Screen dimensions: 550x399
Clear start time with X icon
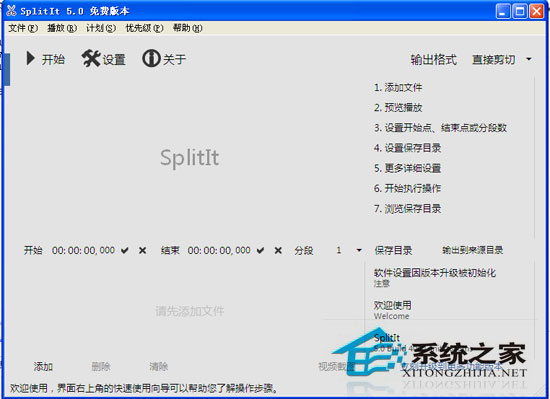142,250
